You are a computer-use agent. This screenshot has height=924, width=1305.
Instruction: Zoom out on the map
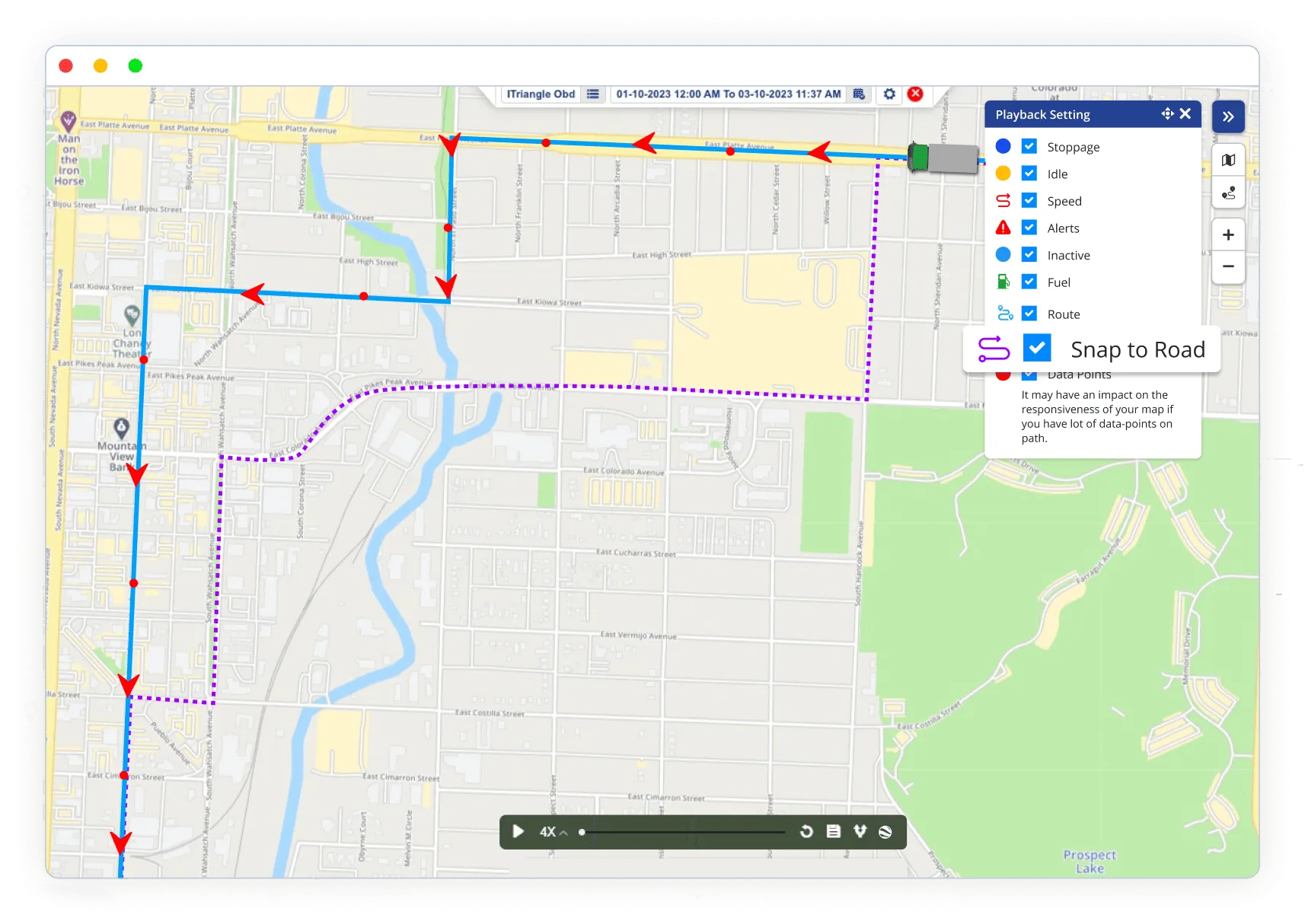(x=1228, y=266)
